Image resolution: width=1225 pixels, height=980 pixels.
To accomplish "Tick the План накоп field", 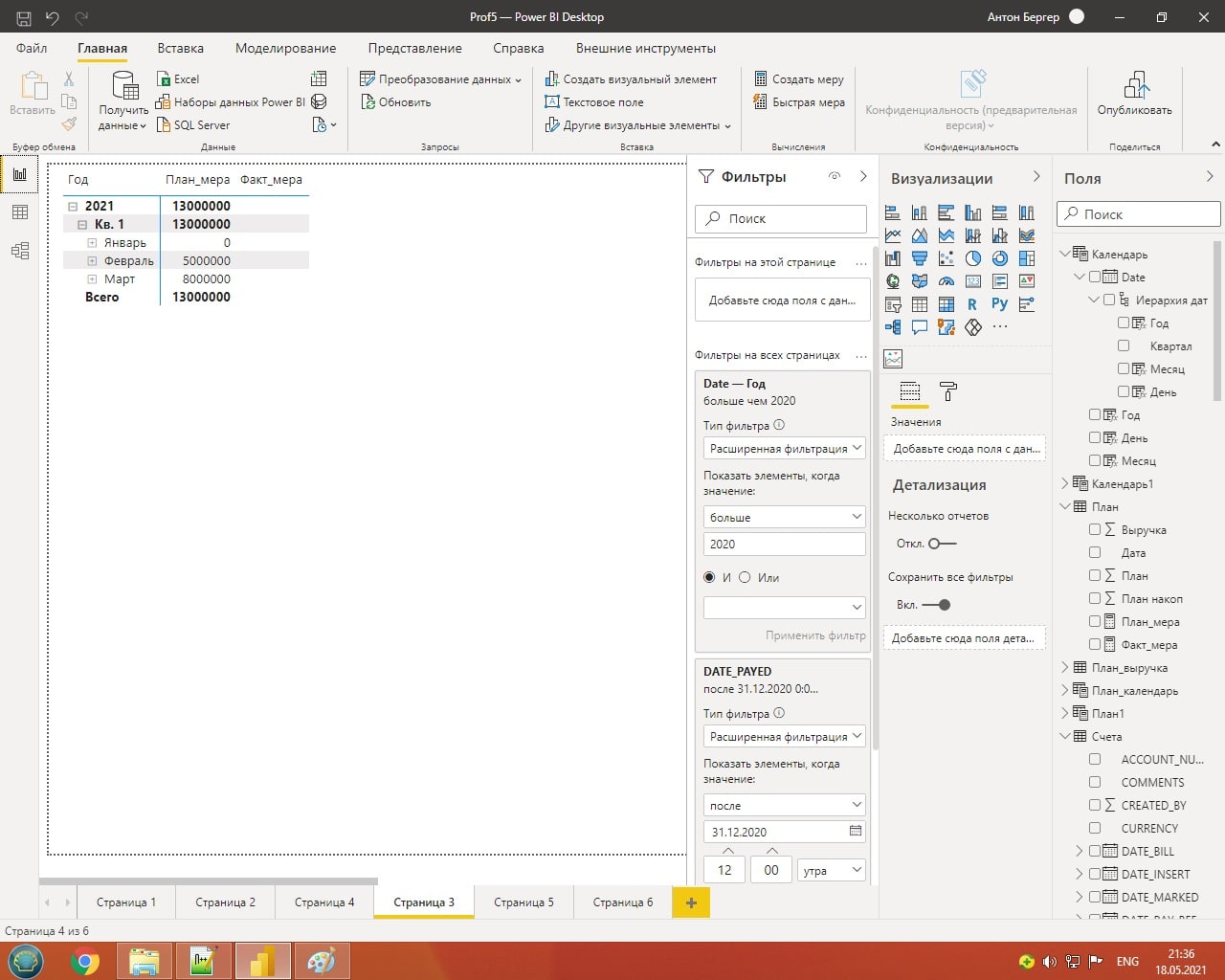I will click(x=1095, y=598).
